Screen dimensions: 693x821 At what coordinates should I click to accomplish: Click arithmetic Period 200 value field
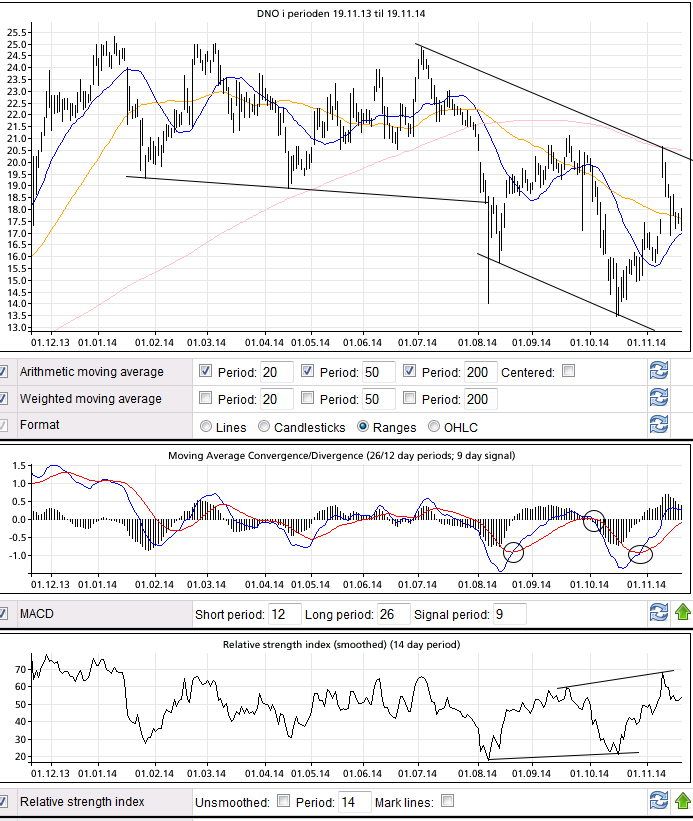478,372
